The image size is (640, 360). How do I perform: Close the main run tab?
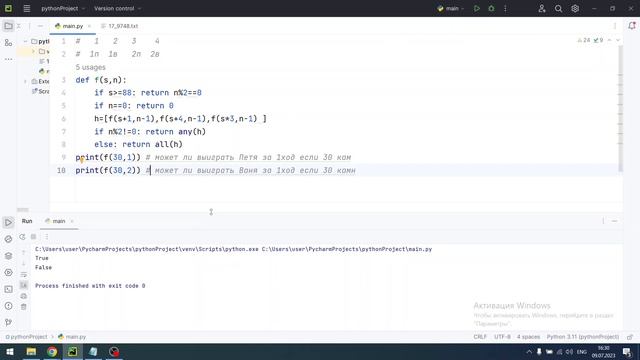pos(72,221)
